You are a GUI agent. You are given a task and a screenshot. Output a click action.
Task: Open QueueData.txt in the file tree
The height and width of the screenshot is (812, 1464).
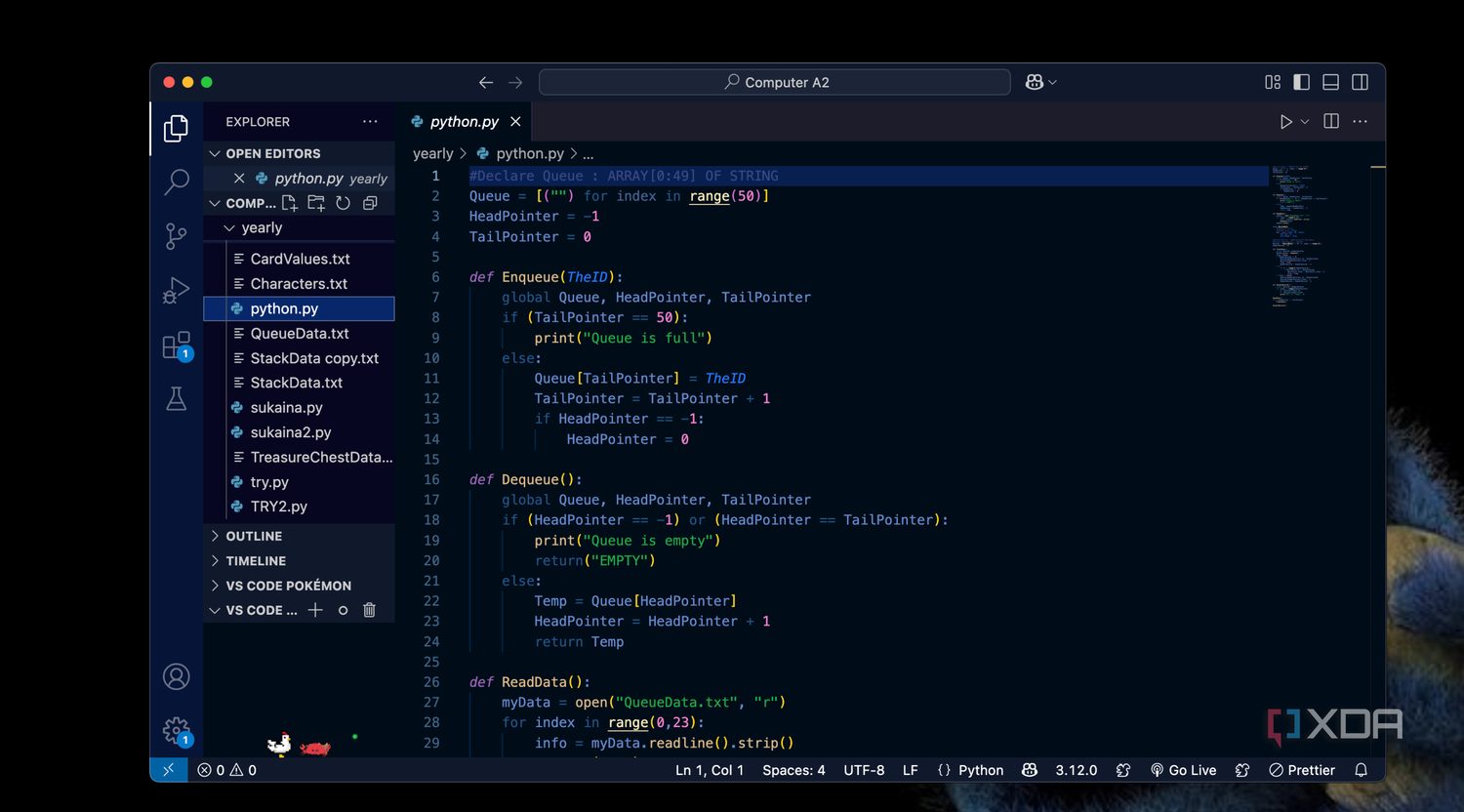coord(299,334)
